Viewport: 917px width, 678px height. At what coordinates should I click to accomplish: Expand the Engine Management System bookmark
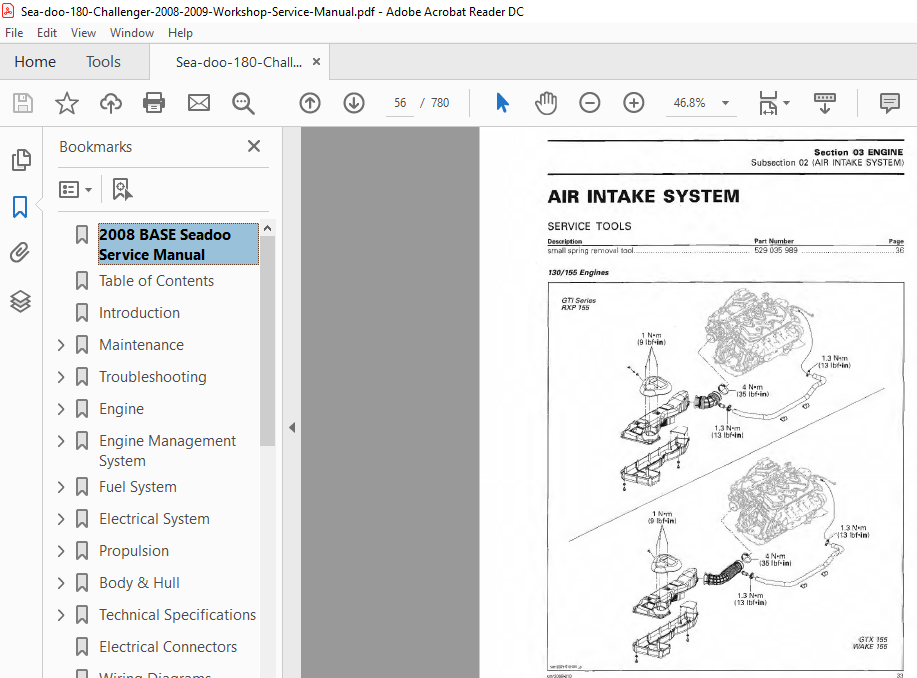pos(61,440)
